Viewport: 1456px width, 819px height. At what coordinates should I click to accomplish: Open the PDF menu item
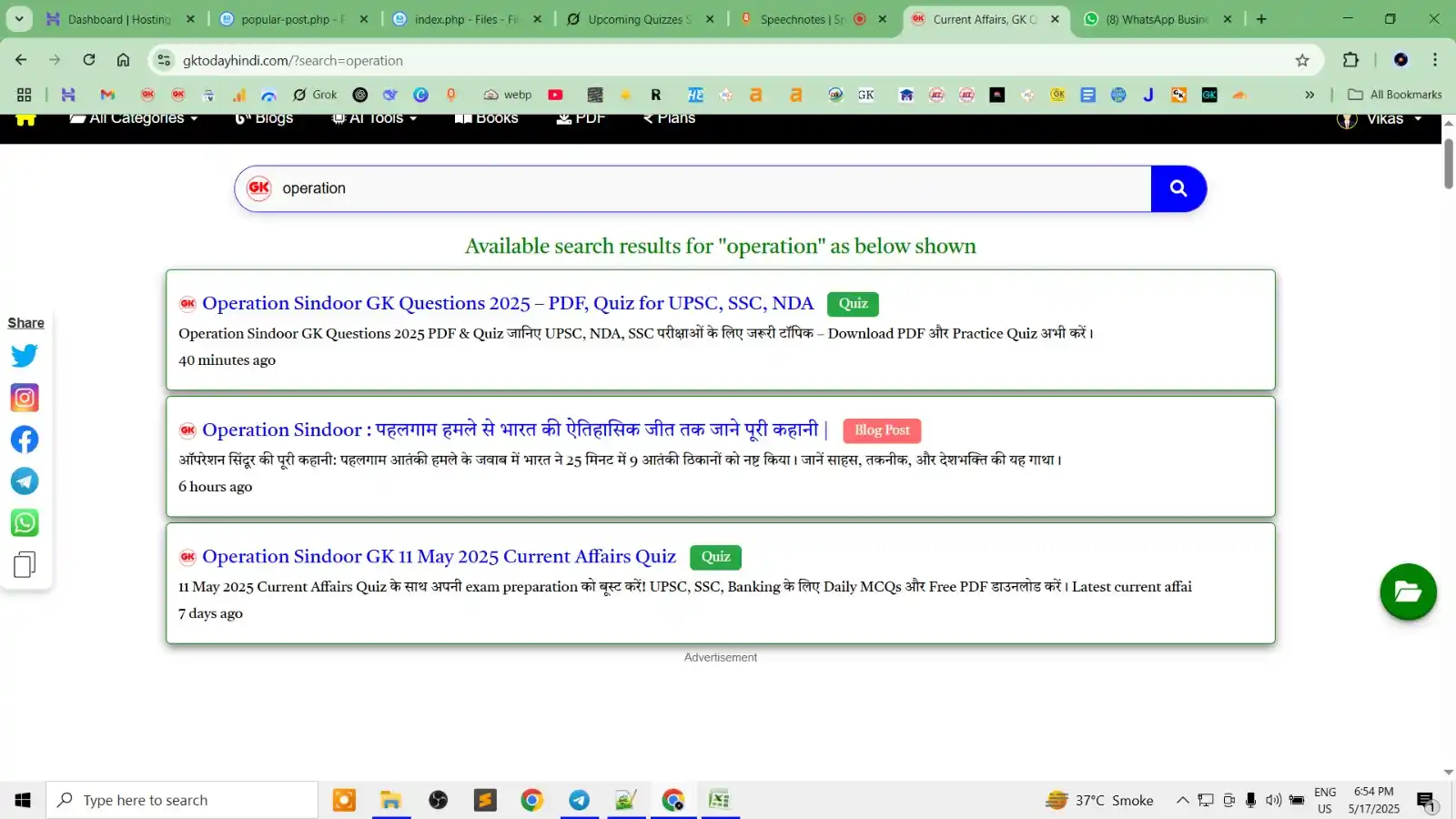(x=581, y=118)
